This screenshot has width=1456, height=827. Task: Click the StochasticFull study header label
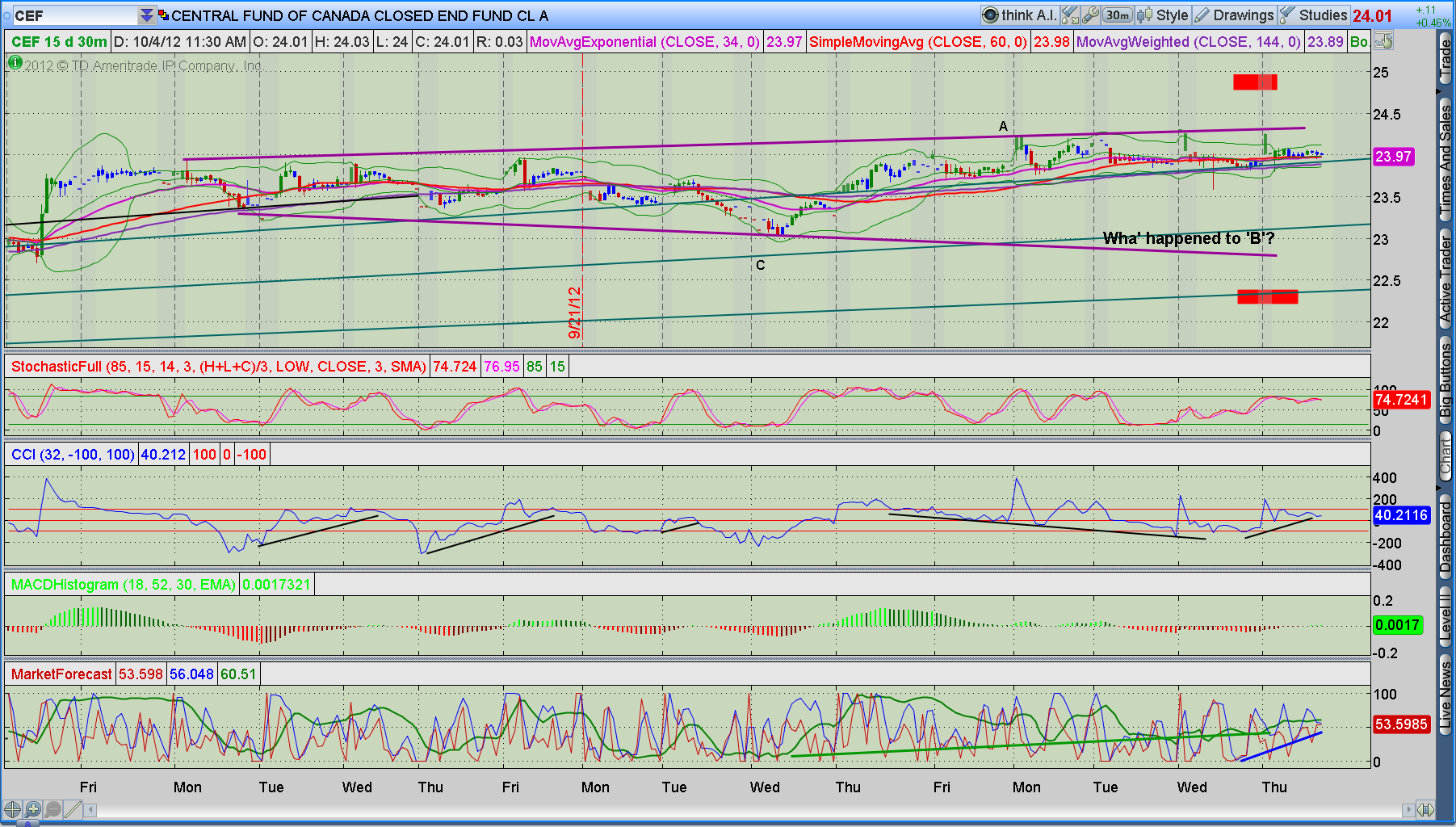218,367
